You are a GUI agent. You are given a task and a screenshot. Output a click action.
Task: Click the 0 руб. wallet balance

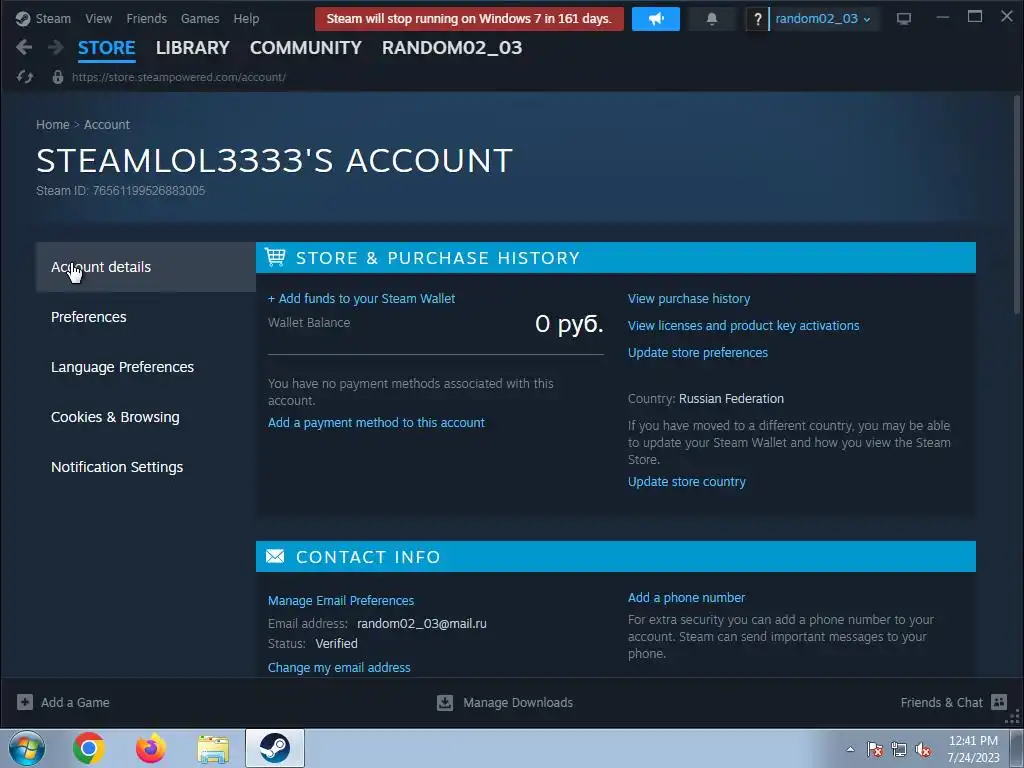(569, 323)
